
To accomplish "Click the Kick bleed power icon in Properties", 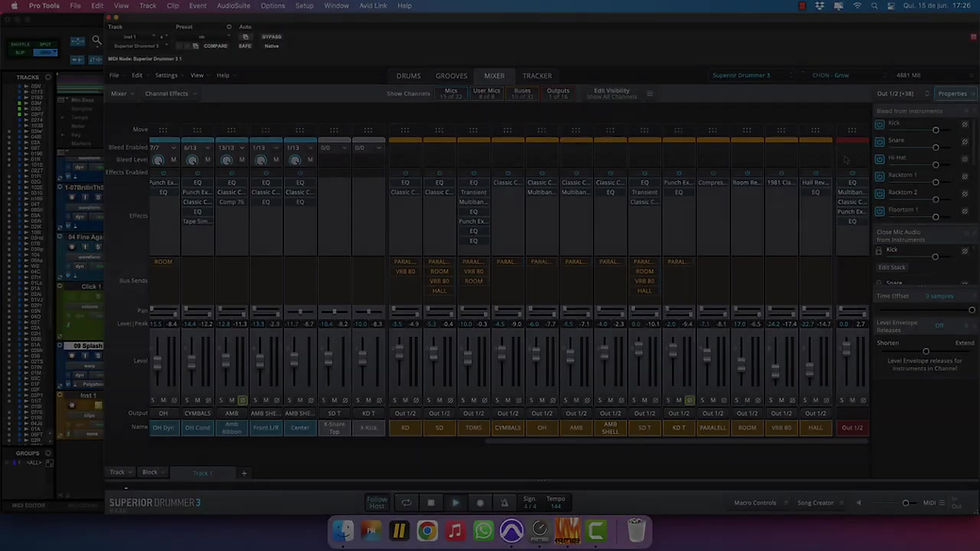I will point(879,124).
